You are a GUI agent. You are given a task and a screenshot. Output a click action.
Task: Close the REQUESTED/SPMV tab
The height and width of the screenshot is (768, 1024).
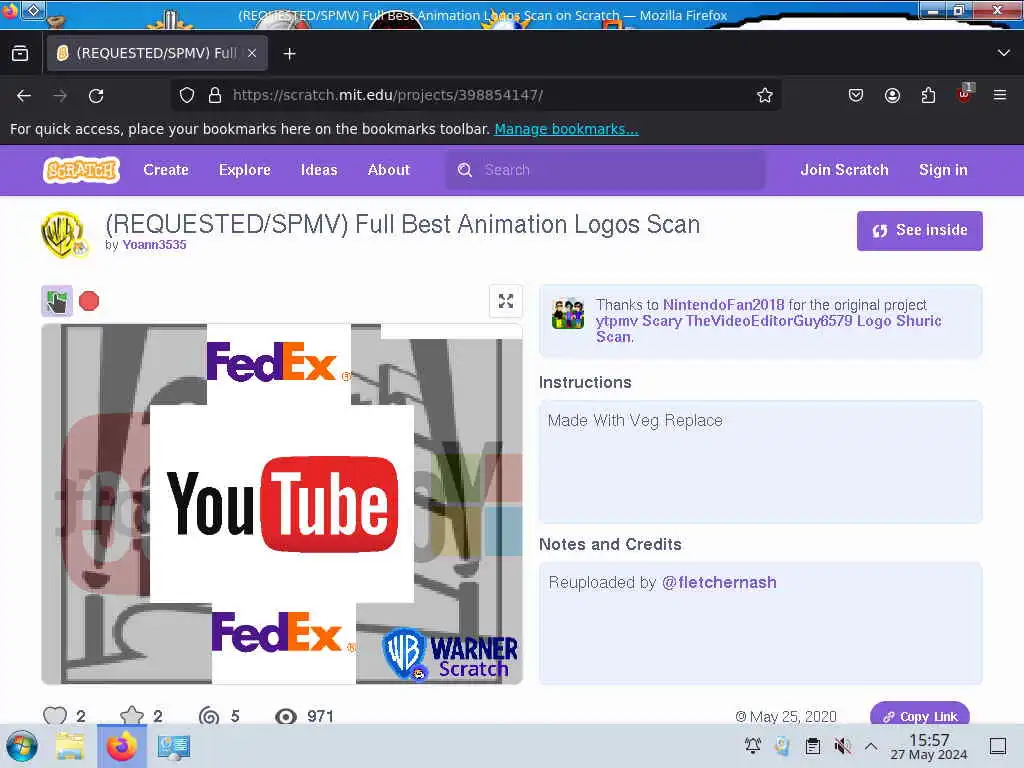pos(252,54)
